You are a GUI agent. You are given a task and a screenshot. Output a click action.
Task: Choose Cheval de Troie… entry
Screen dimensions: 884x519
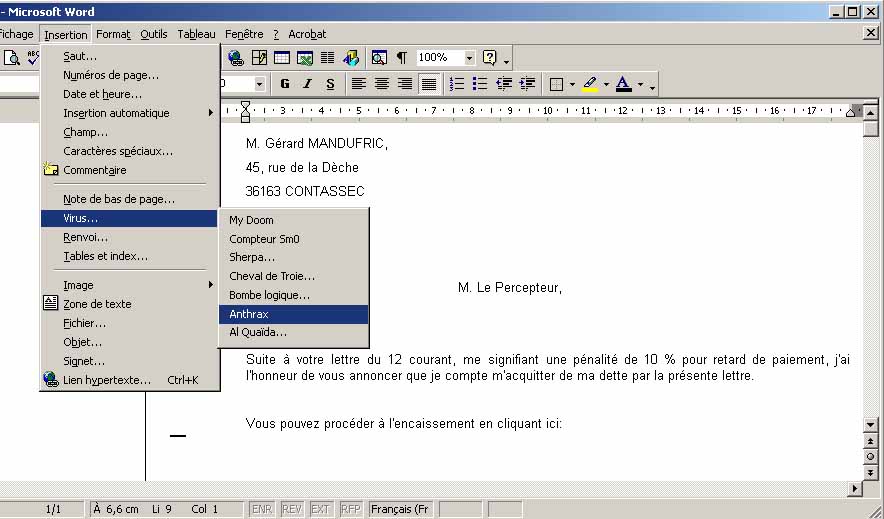294,276
